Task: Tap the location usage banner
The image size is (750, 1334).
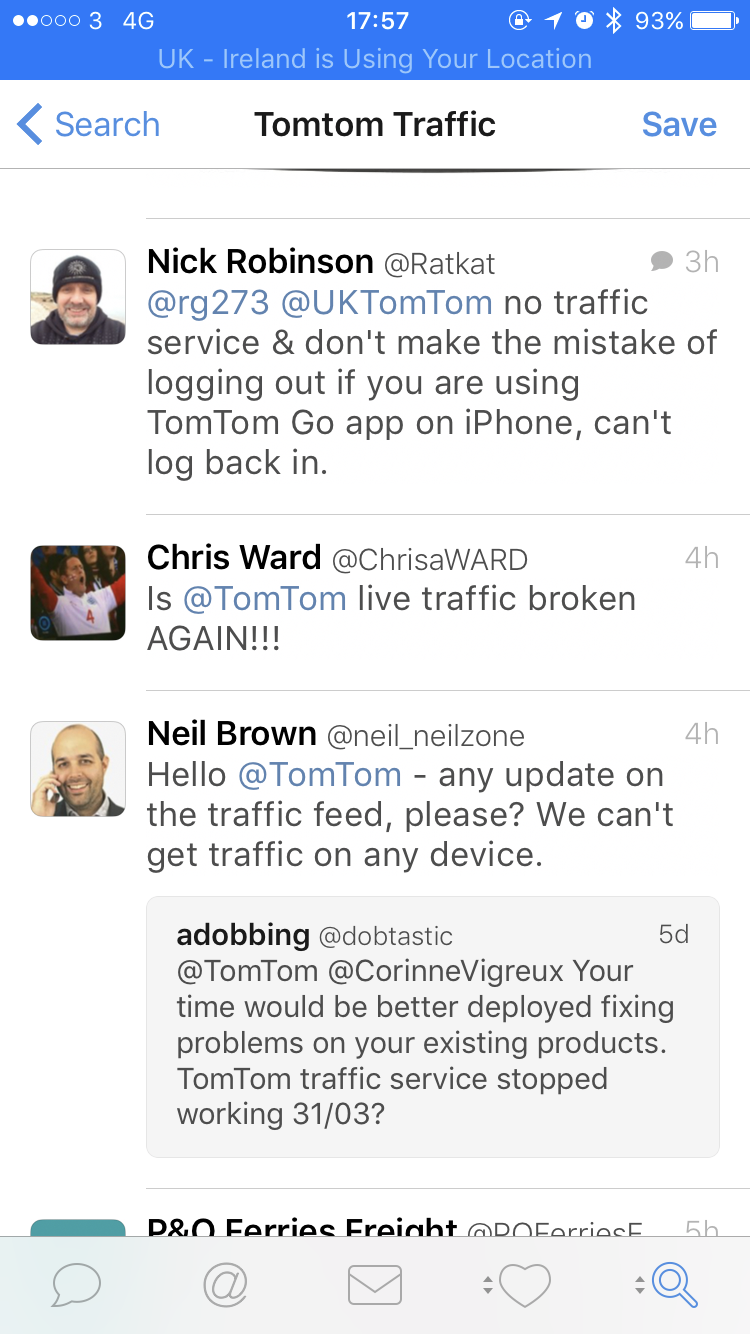Action: [375, 59]
